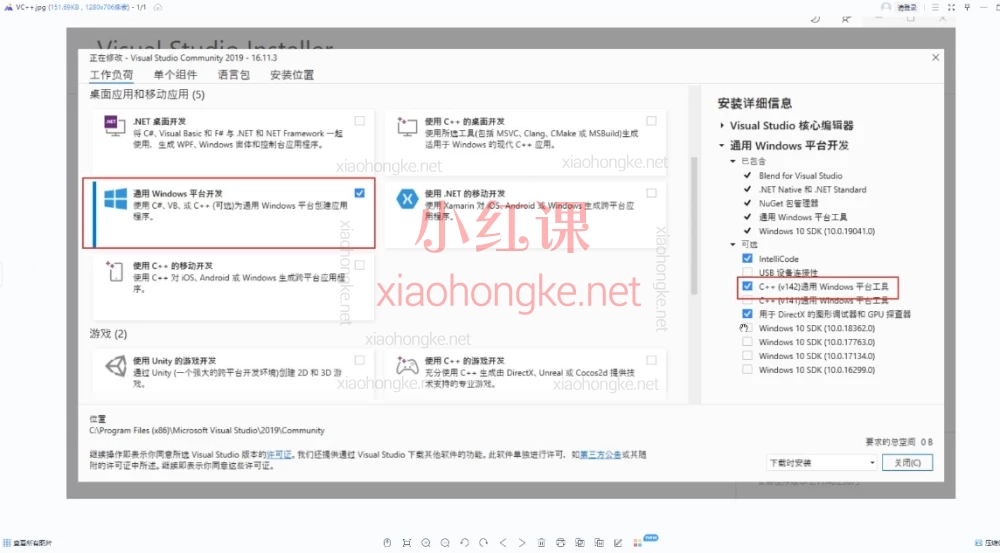Click the login text beside the avatar
The height and width of the screenshot is (553, 1000).
906,7
